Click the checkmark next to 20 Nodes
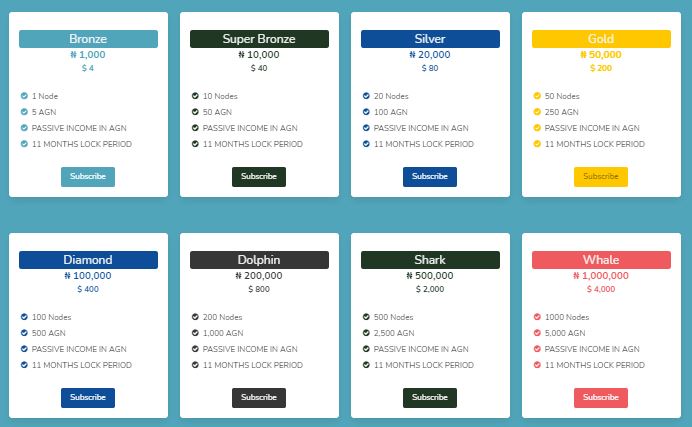Image resolution: width=692 pixels, height=427 pixels. 366,96
